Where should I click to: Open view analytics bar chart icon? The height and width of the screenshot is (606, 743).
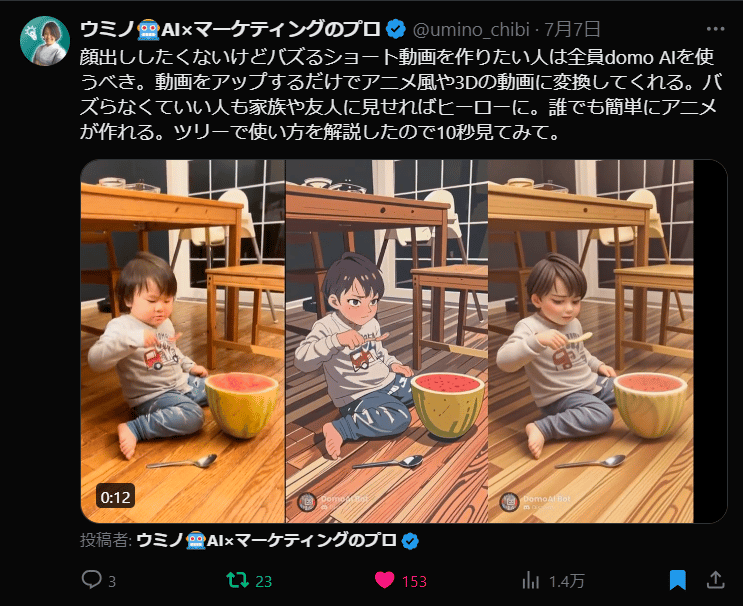click(531, 580)
